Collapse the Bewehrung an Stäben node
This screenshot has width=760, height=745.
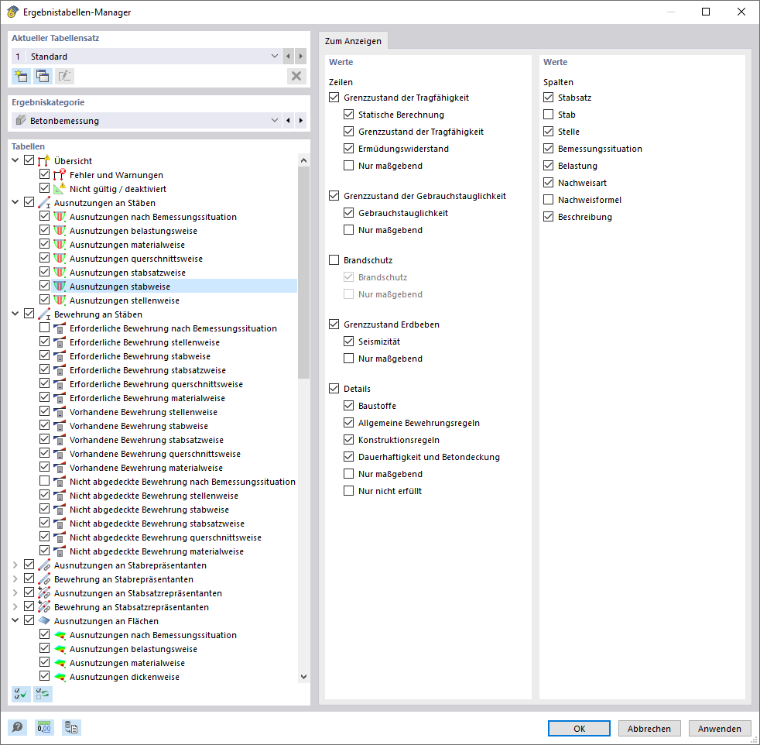[x=15, y=314]
